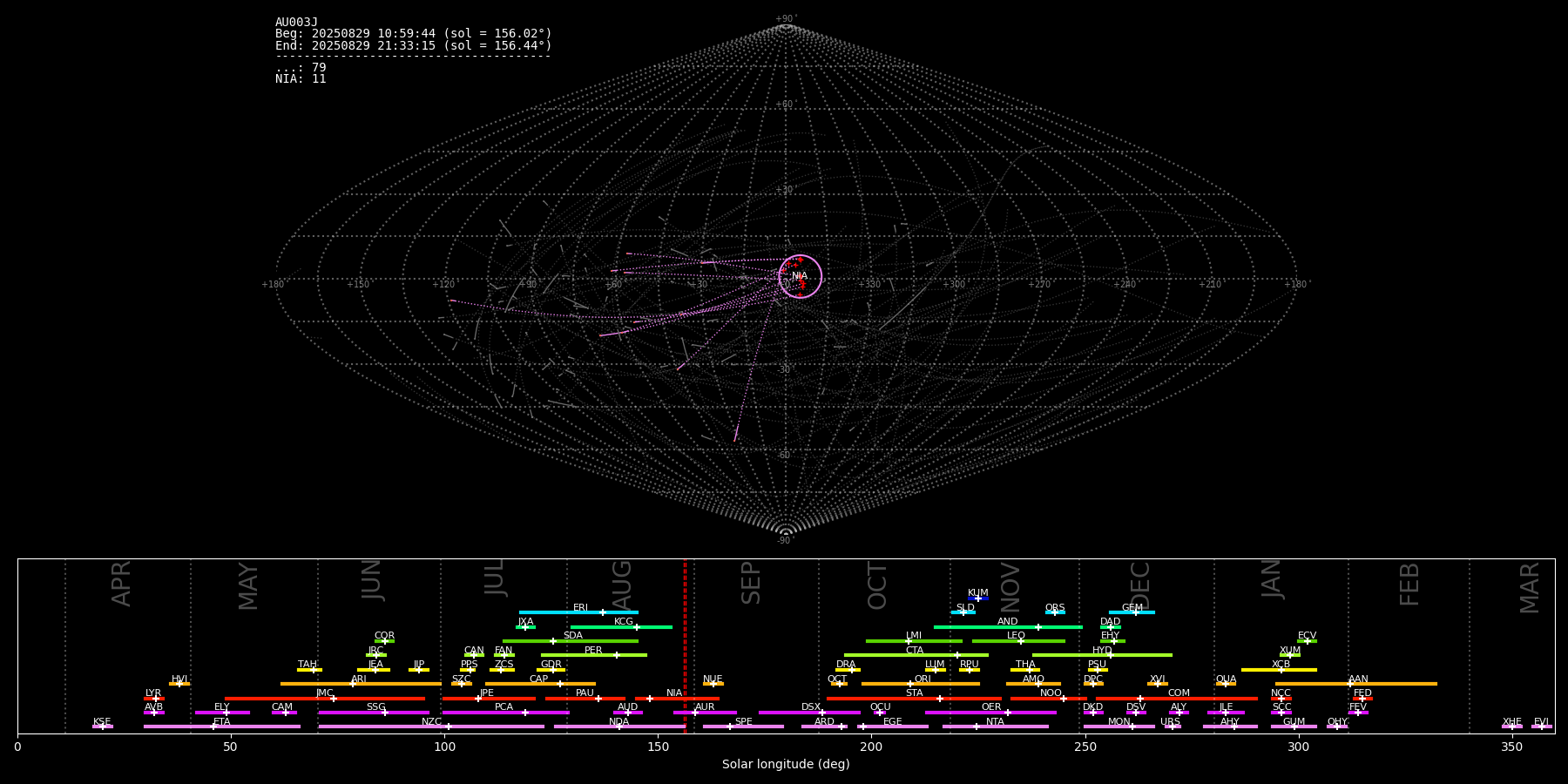The width and height of the screenshot is (1568, 784).
Task: Click the 350 tick on the solar longitude axis
Action: tap(1512, 747)
